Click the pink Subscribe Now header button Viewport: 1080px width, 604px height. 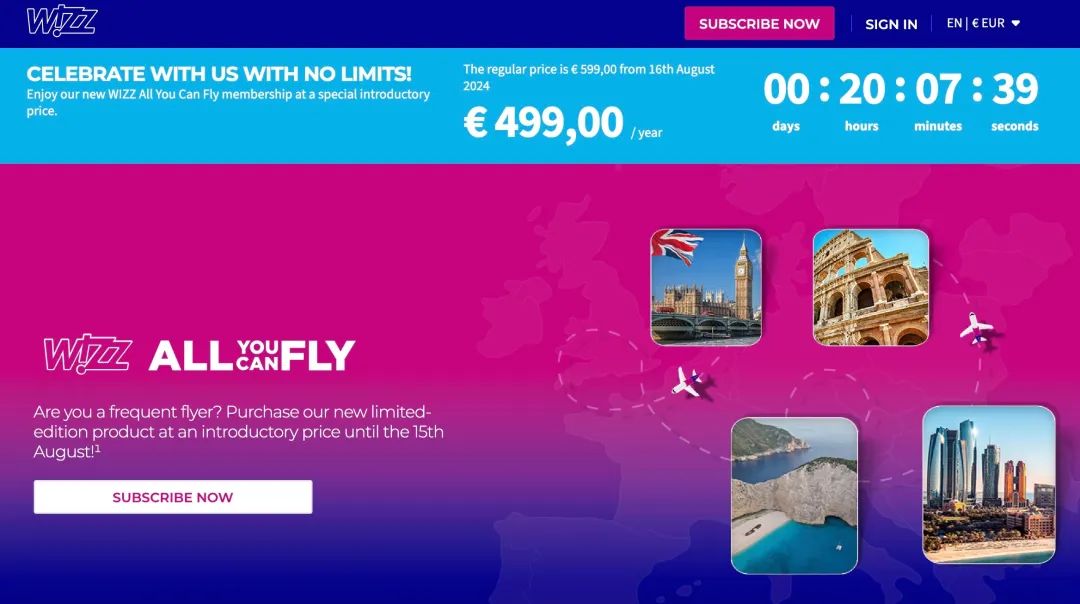tap(759, 23)
